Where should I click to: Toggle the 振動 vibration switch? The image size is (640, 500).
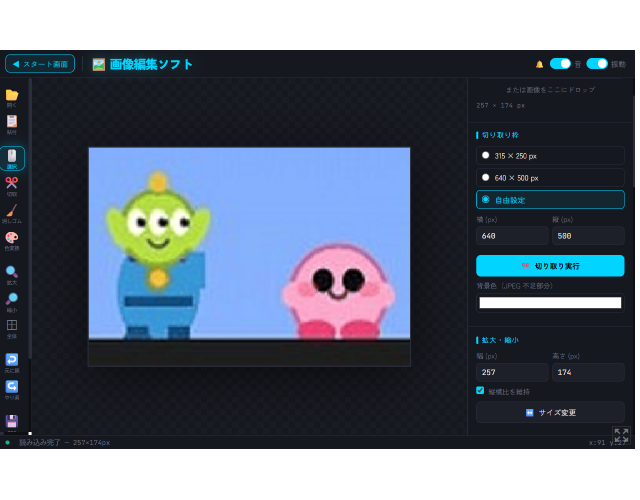597,64
